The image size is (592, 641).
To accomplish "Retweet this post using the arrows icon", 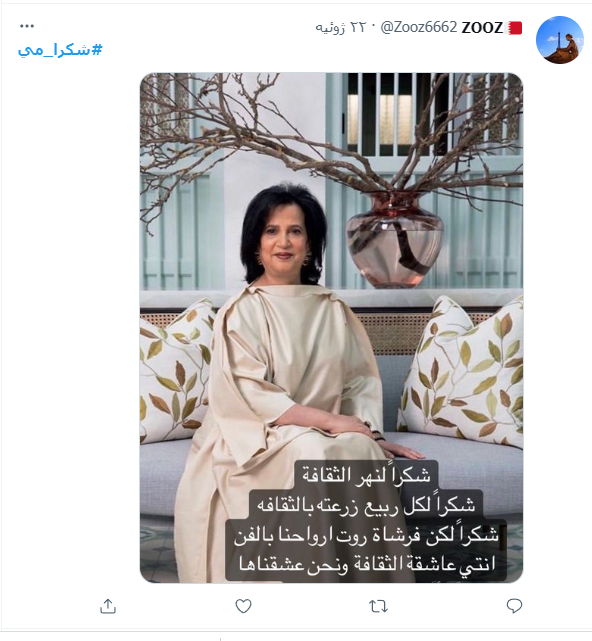I will click(x=378, y=606).
